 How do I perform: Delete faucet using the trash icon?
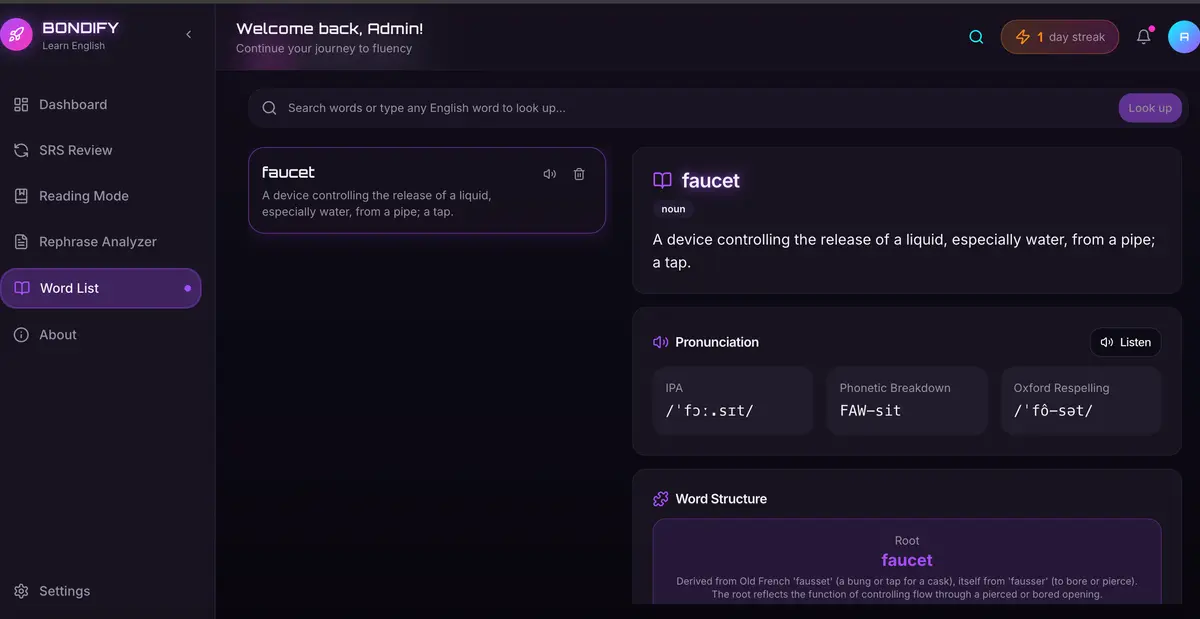click(579, 174)
